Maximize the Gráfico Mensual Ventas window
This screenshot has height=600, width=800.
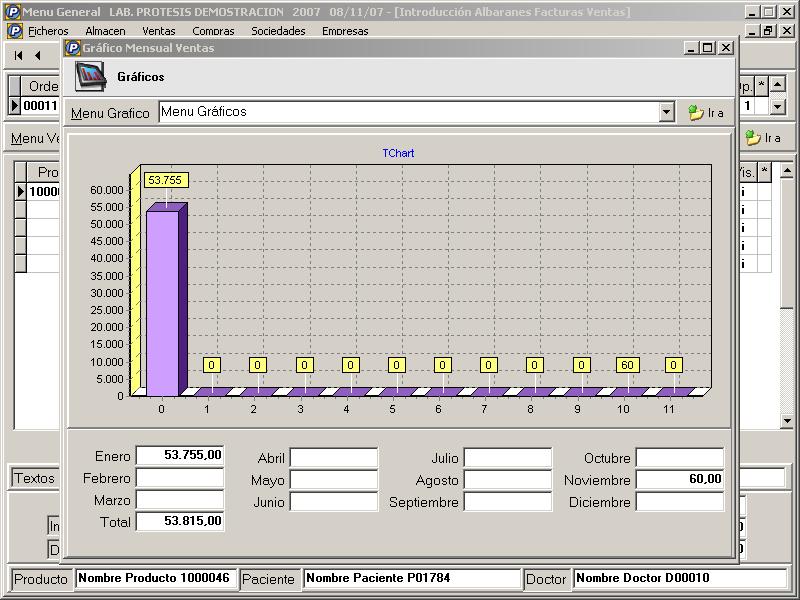[x=707, y=48]
